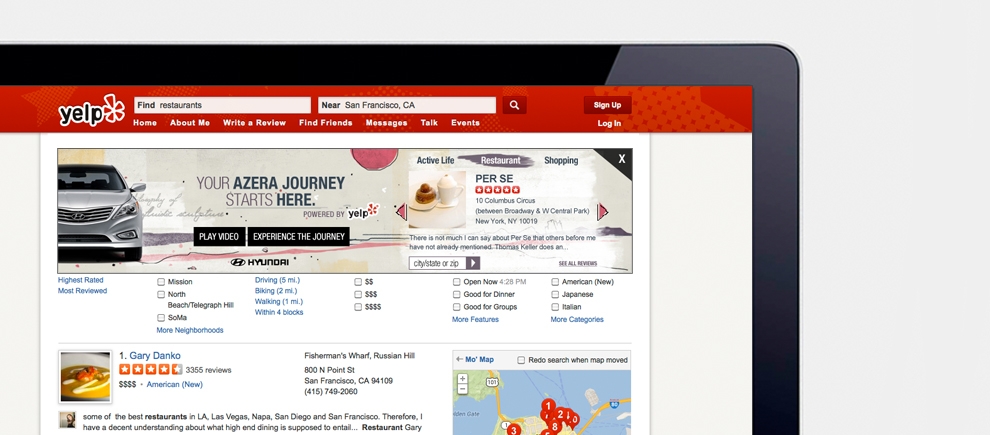Click the Log In link

click(x=609, y=124)
